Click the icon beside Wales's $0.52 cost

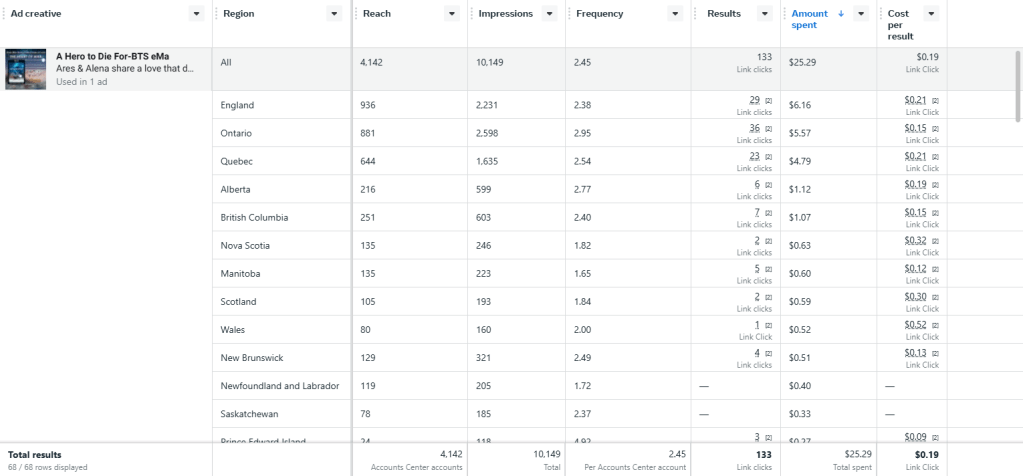tap(935, 325)
